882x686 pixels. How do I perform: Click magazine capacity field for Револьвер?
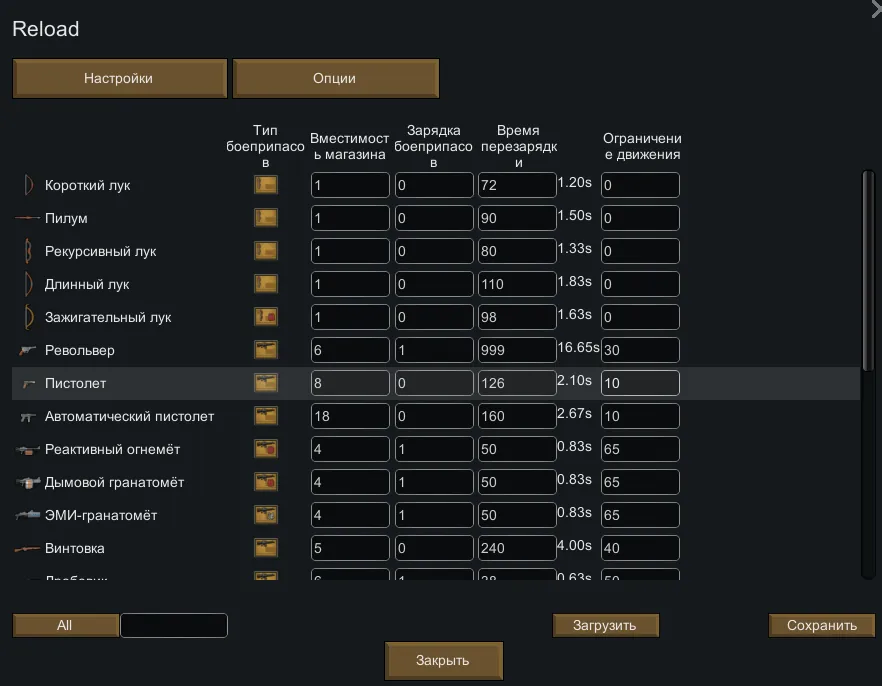point(350,351)
